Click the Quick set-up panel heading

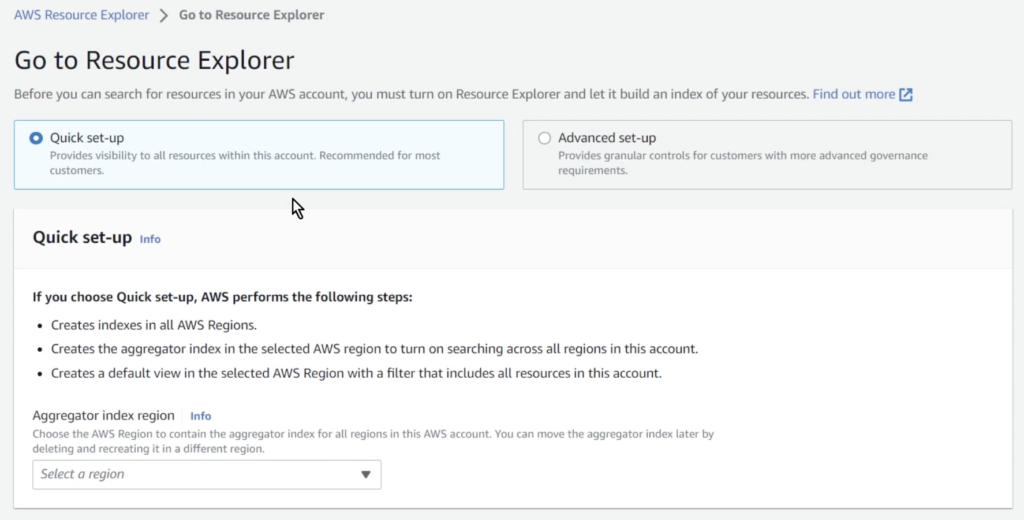coord(82,238)
